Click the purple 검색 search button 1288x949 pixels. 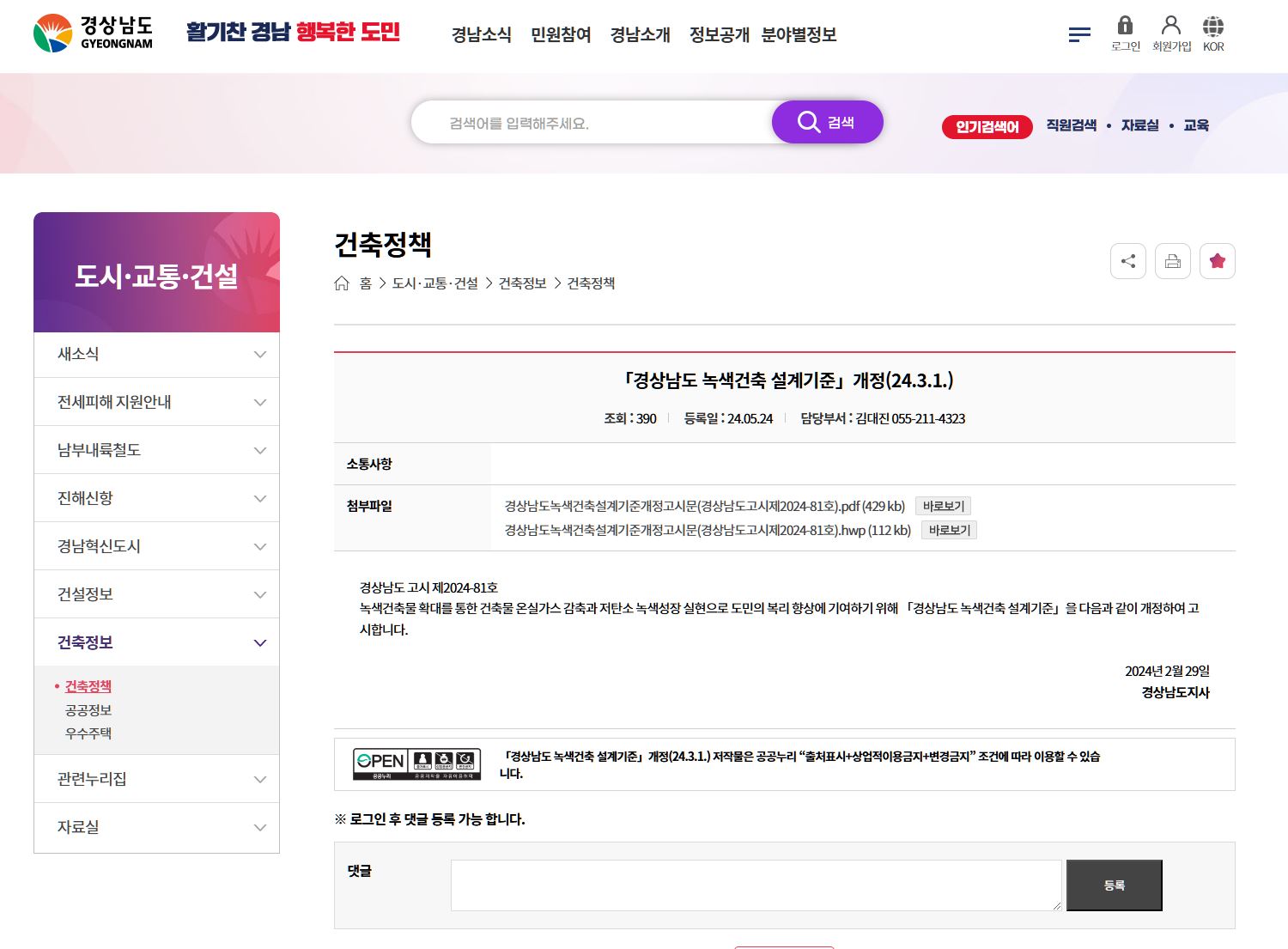pyautogui.click(x=827, y=122)
